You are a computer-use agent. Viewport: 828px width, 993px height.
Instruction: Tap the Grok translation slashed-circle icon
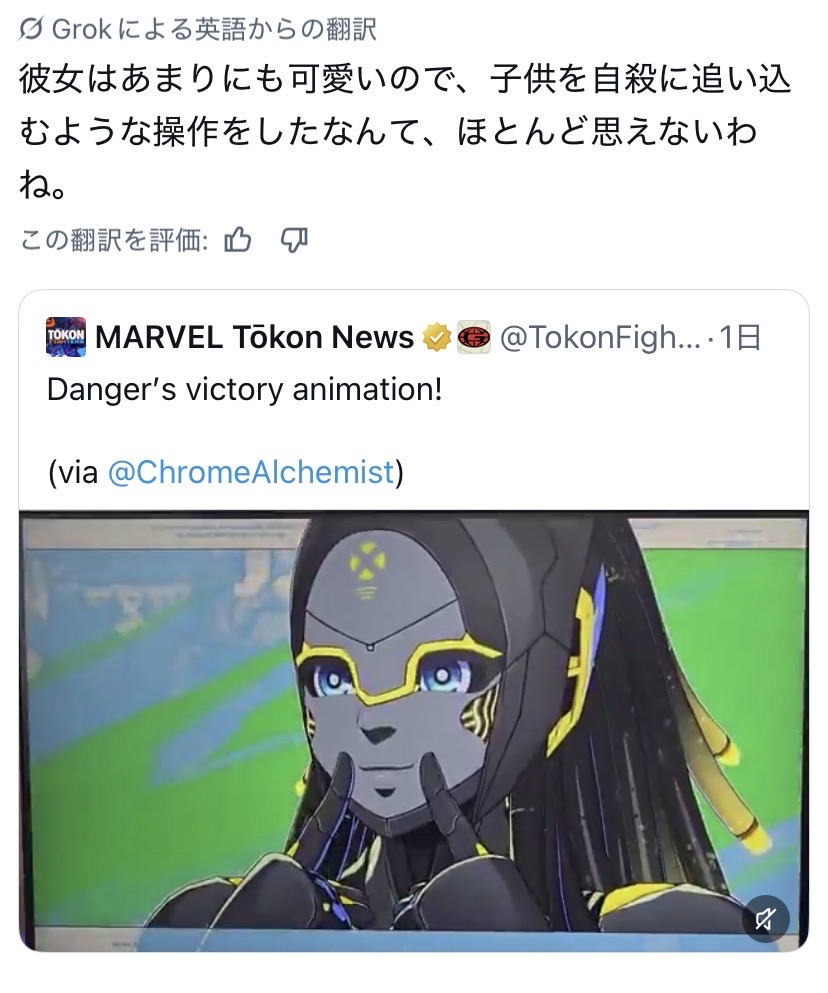point(30,29)
